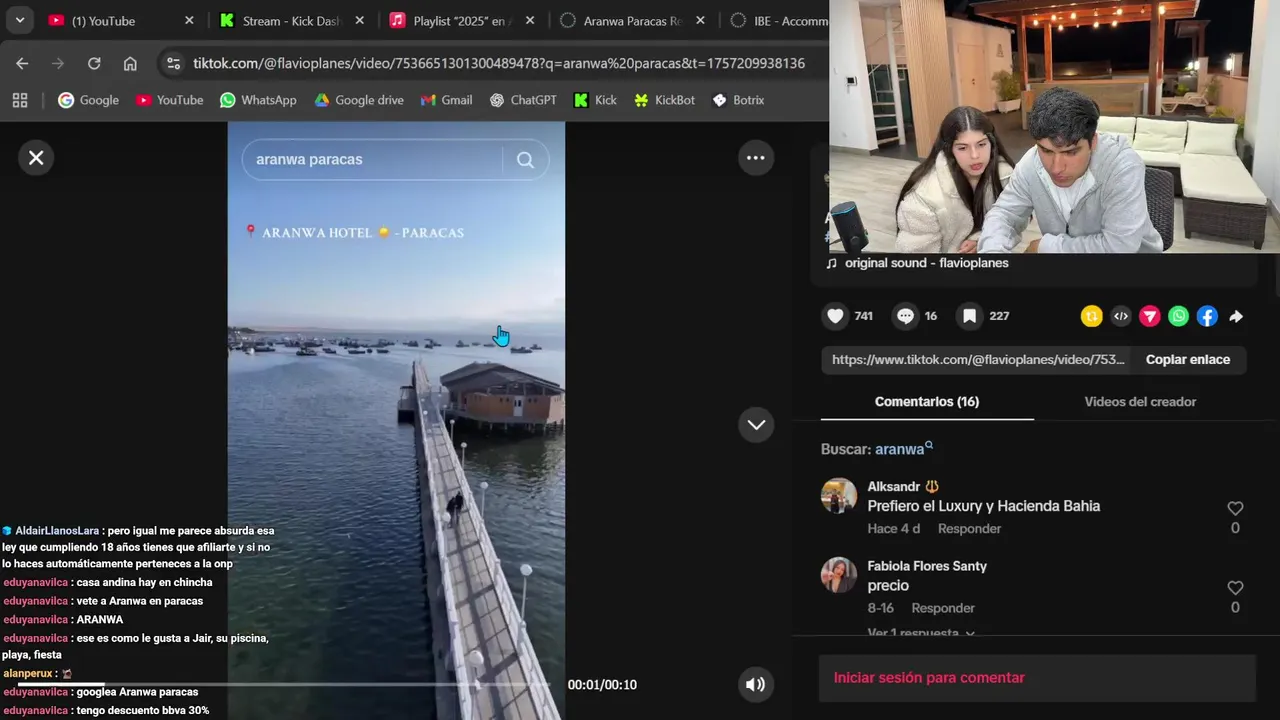Open embed code icon
Image resolution: width=1280 pixels, height=720 pixels.
pos(1121,316)
